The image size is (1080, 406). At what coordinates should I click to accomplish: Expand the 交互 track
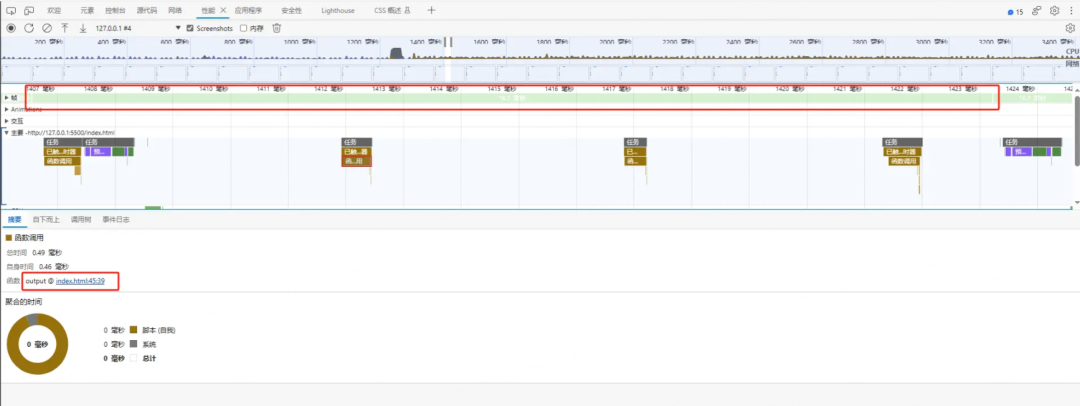(7, 121)
